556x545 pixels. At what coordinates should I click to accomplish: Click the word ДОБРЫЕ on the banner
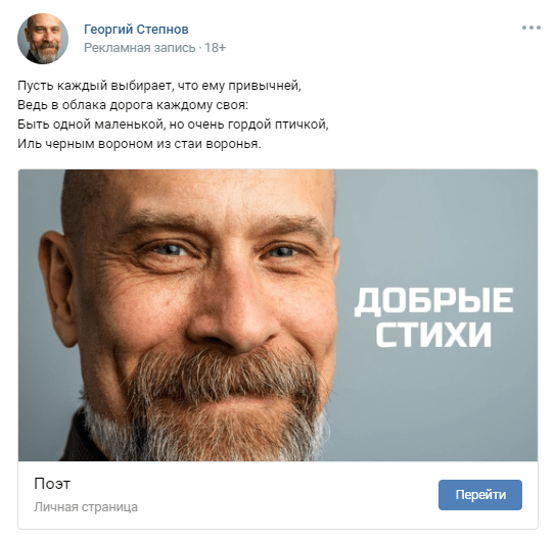coord(434,301)
